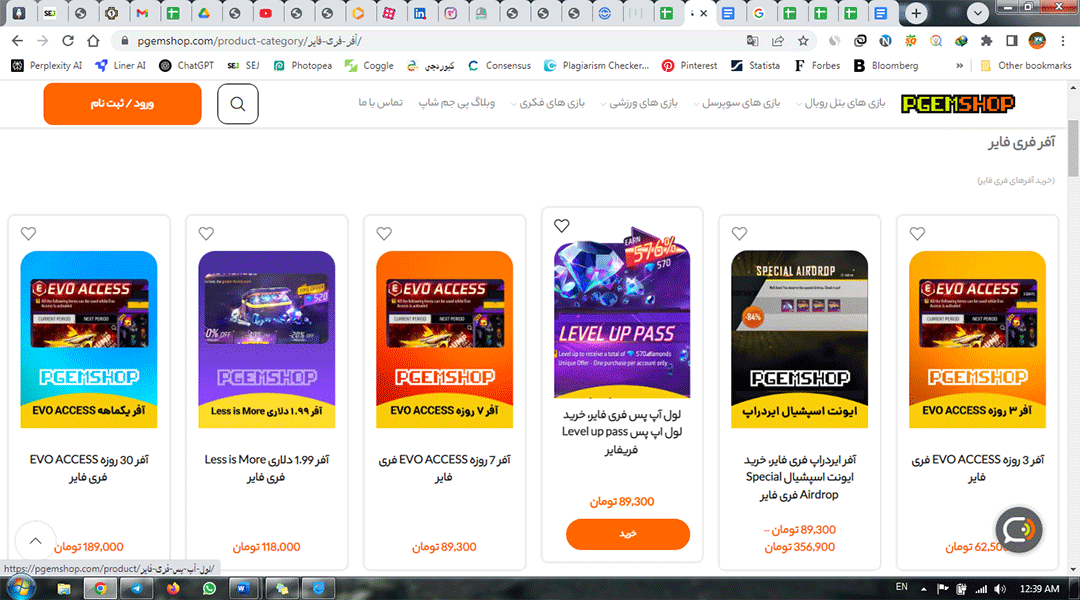Viewport: 1080px width, 600px height.
Task: Reload the page with refresh icon
Action: coord(68,41)
